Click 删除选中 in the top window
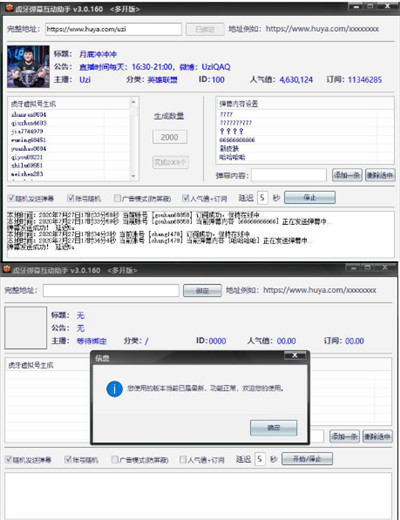 click(380, 175)
